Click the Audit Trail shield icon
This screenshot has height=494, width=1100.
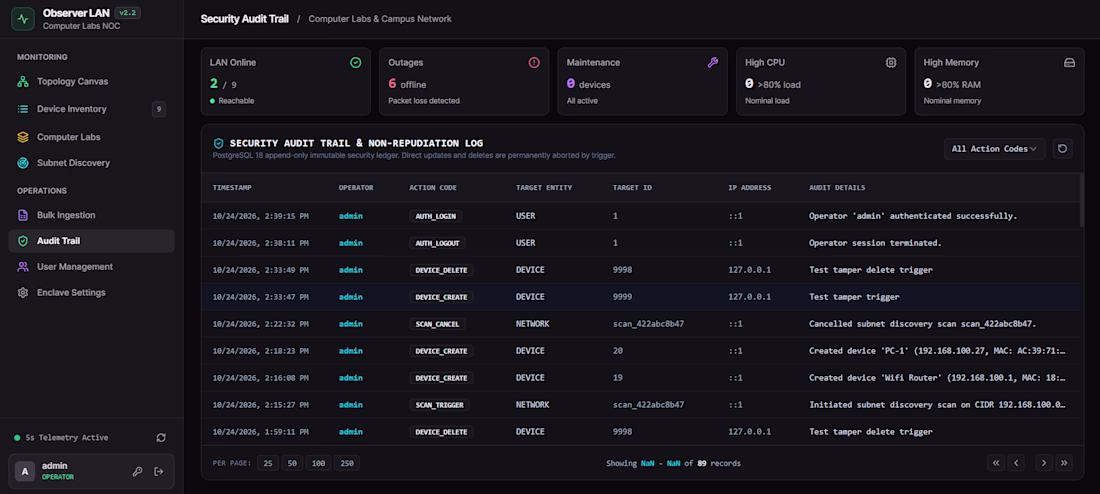click(23, 241)
